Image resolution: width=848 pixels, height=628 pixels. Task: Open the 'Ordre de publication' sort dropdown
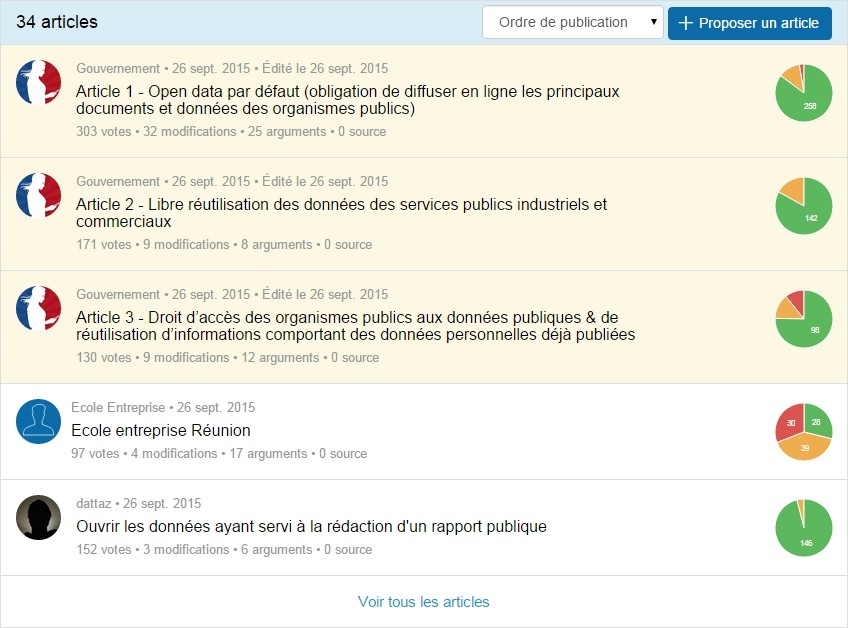[572, 23]
